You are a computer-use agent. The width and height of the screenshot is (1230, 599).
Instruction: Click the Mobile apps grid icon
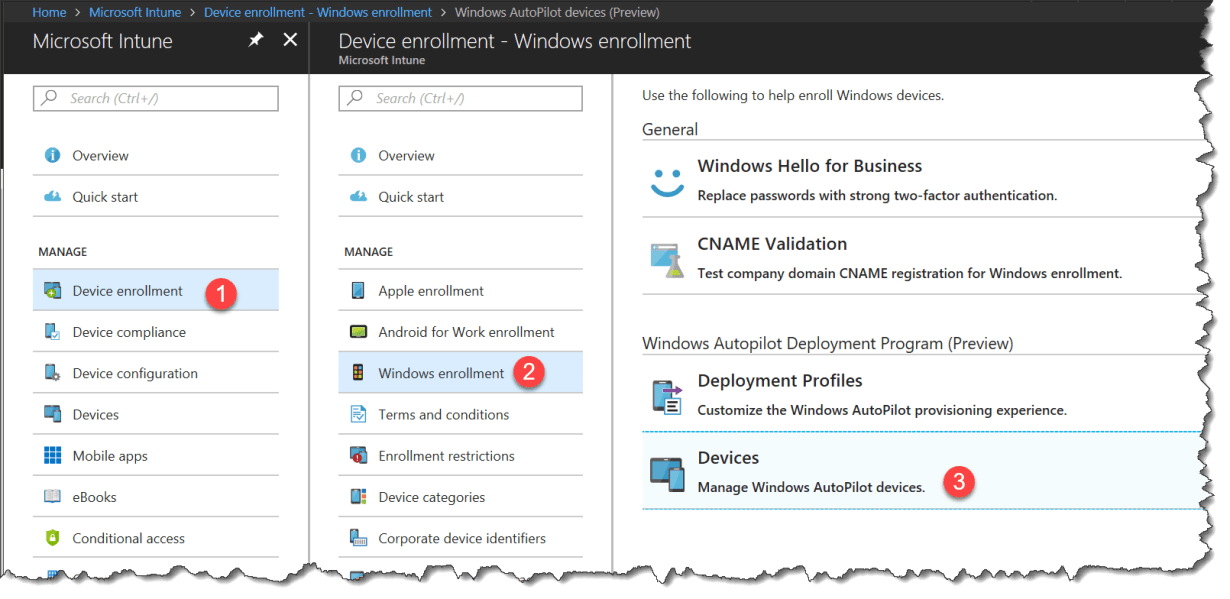pos(53,456)
